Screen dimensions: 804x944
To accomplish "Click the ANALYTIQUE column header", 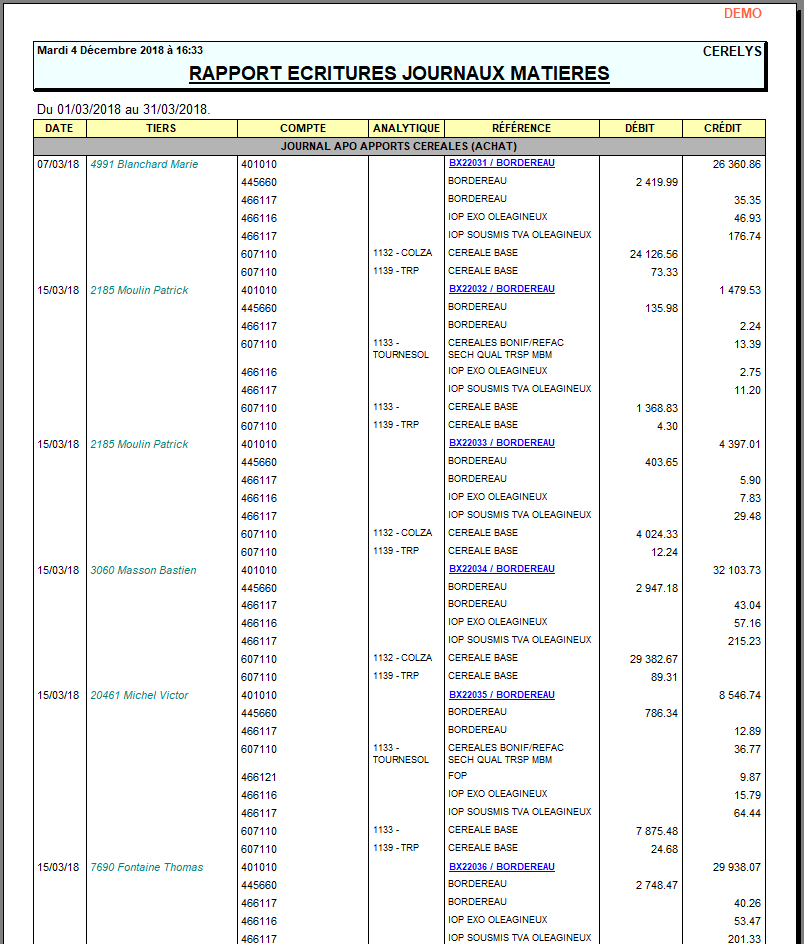I will point(406,128).
